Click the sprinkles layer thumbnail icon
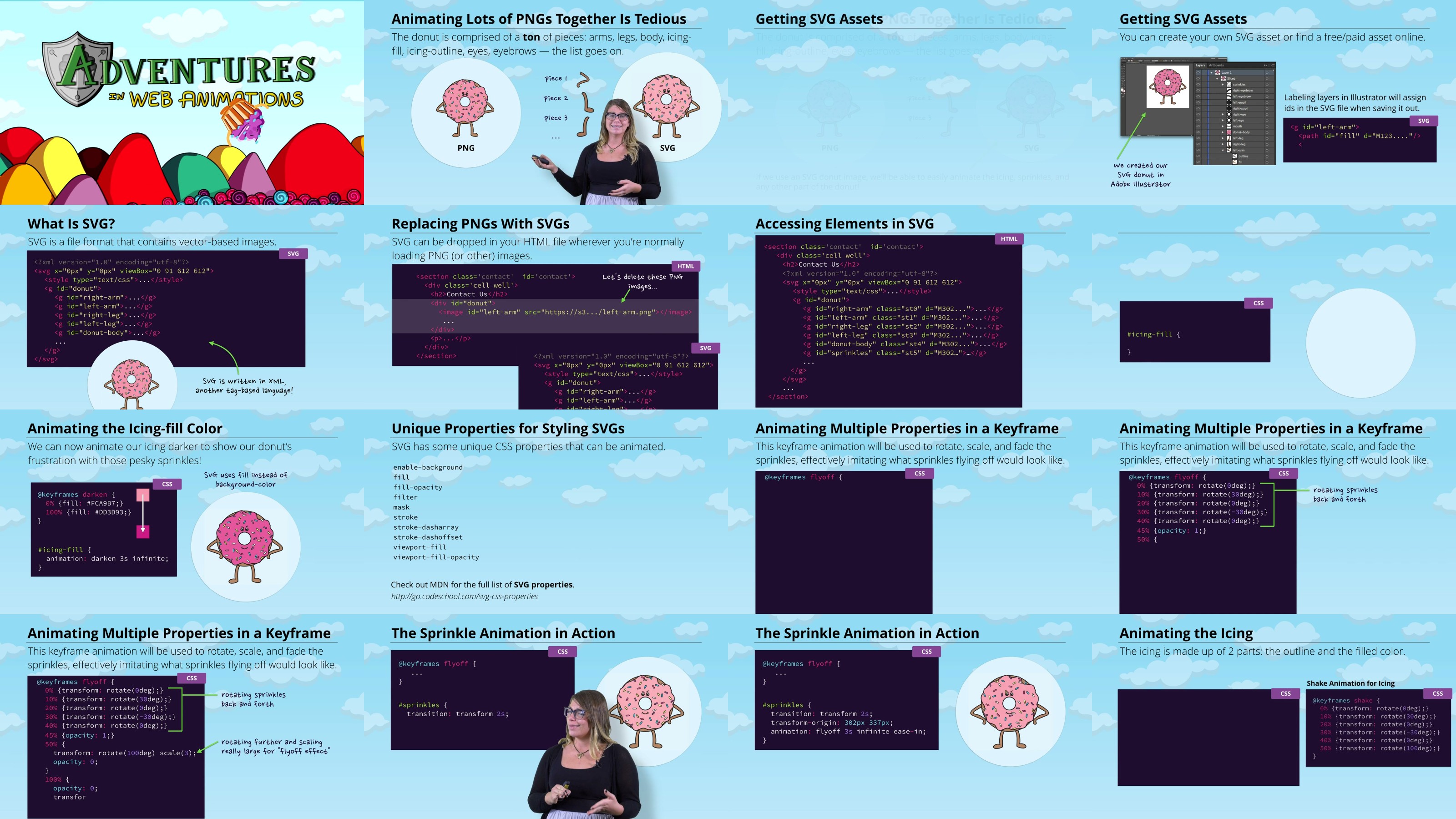Viewport: 1456px width, 819px height. point(1229,85)
